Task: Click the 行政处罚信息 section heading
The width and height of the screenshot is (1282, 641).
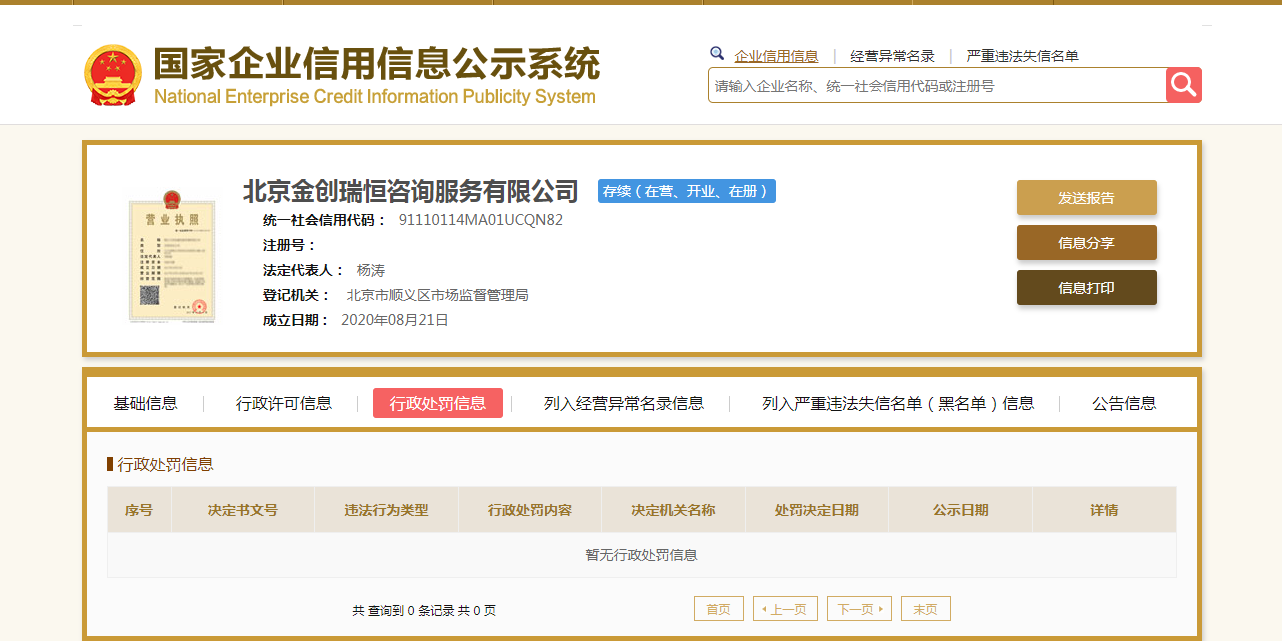Action: 165,464
